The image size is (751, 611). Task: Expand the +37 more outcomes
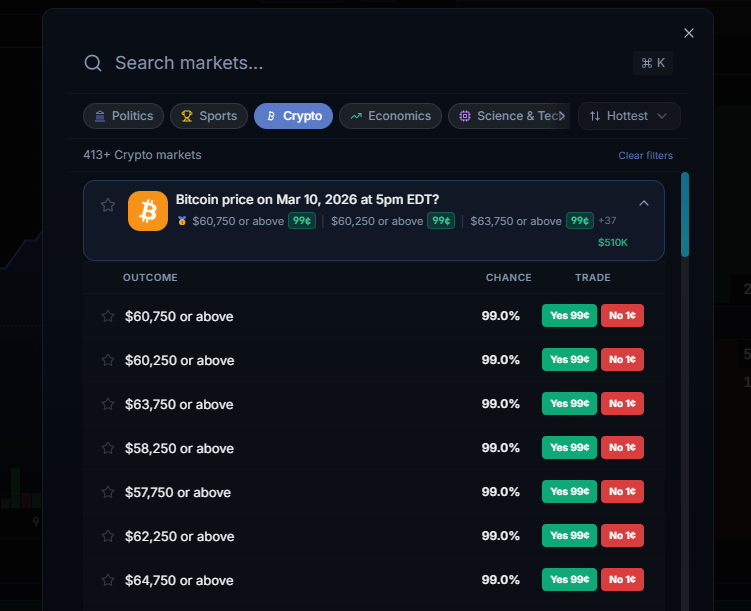[607, 221]
